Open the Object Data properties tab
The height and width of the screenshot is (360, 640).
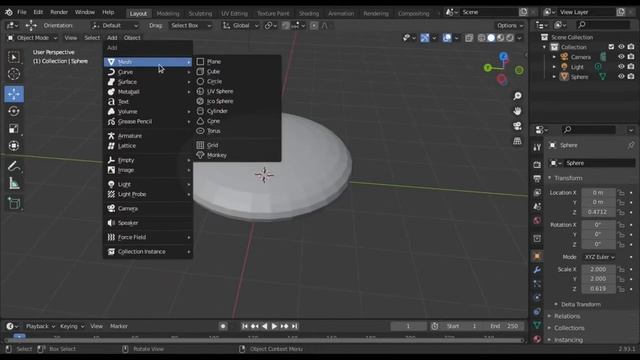coord(537,325)
